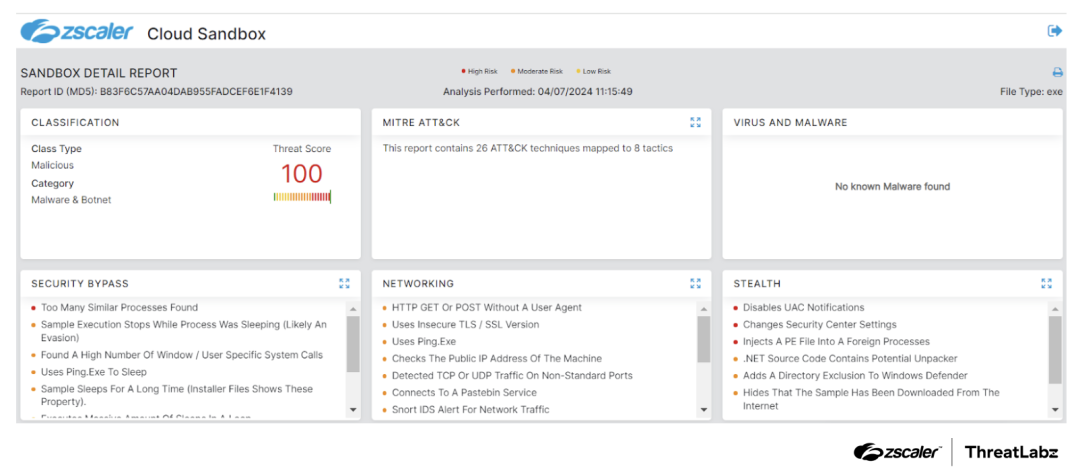Click 'Too Many Similar Processes Found' item

pyautogui.click(x=119, y=308)
